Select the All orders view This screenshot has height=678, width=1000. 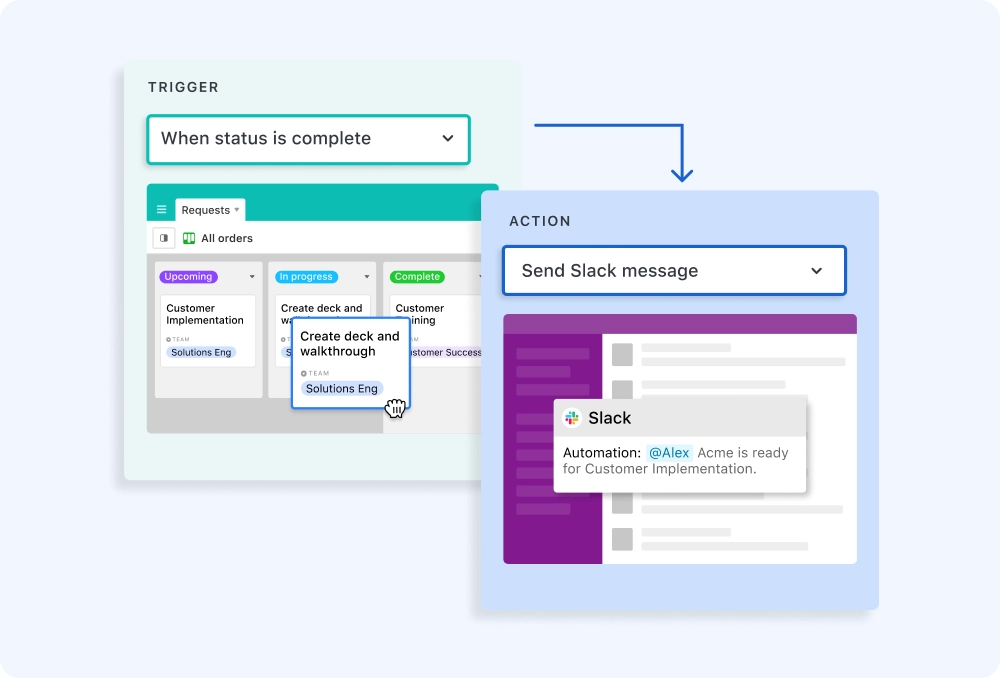click(227, 238)
